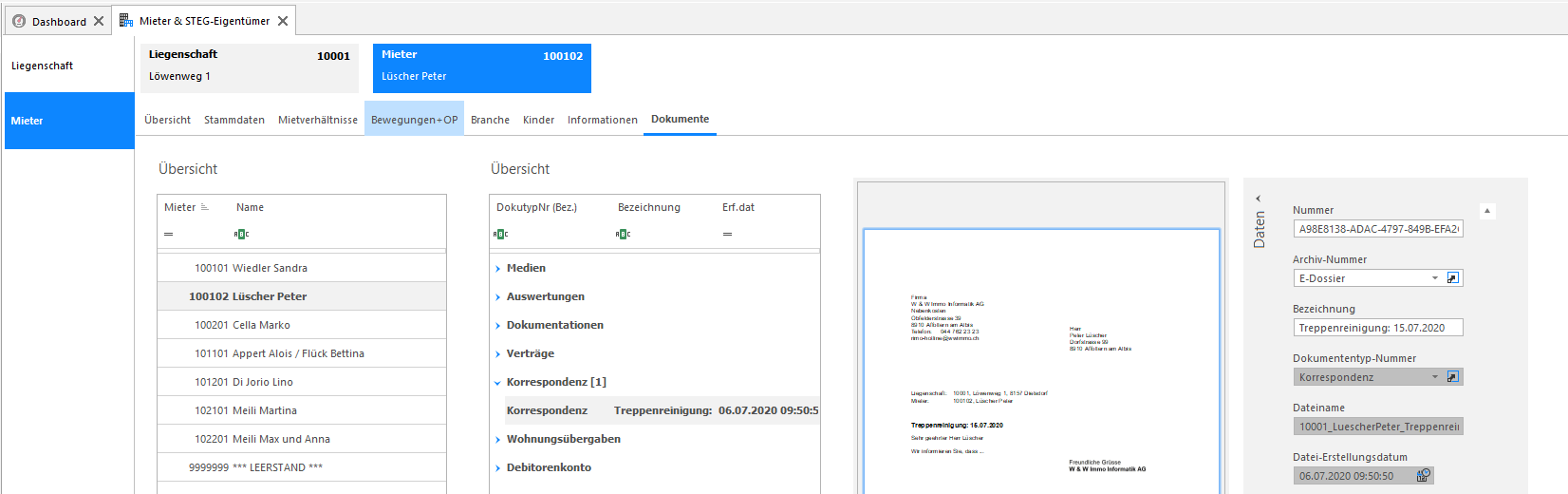The width and height of the screenshot is (1568, 494).
Task: Click into the Nummer input field
Action: pos(1378,229)
